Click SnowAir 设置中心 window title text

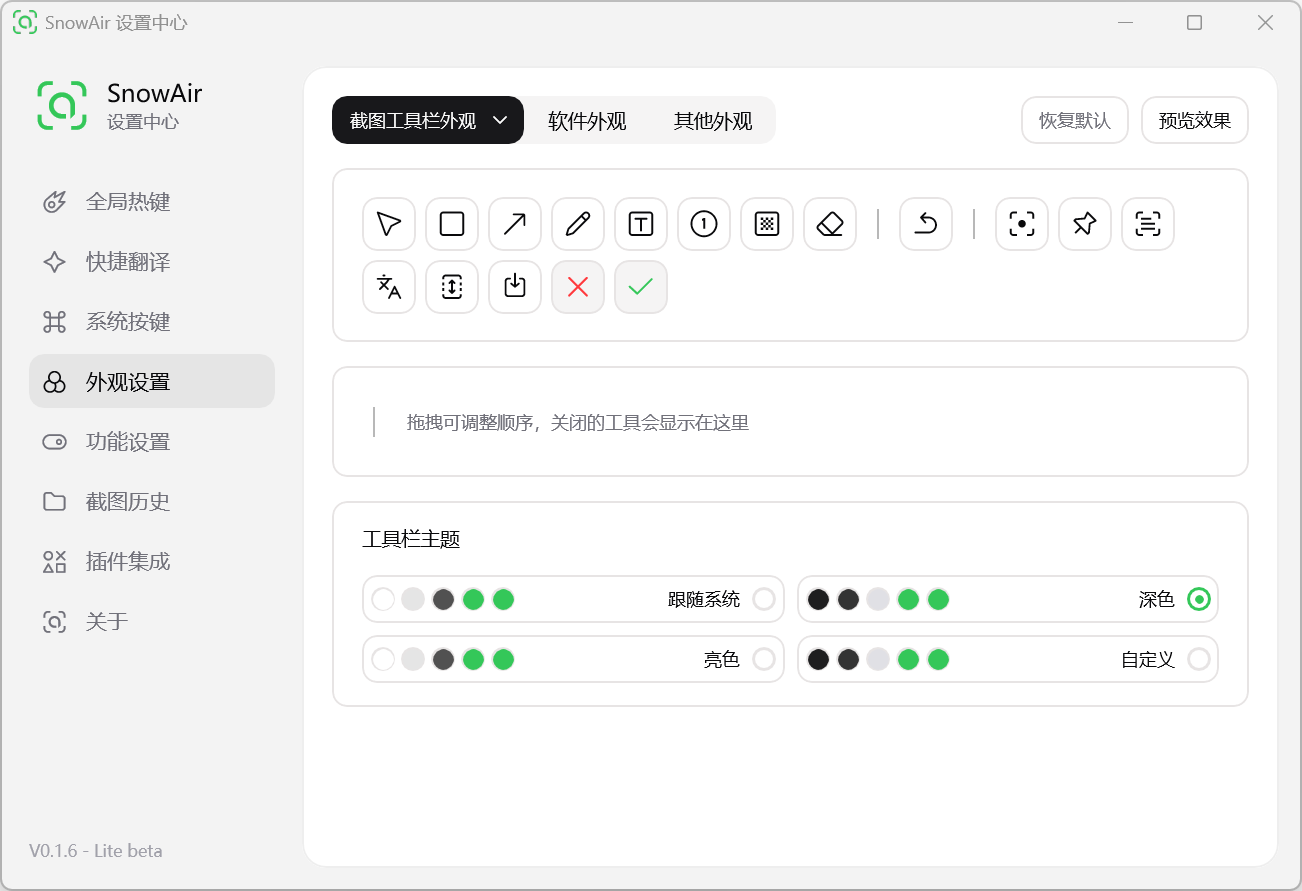tap(116, 23)
